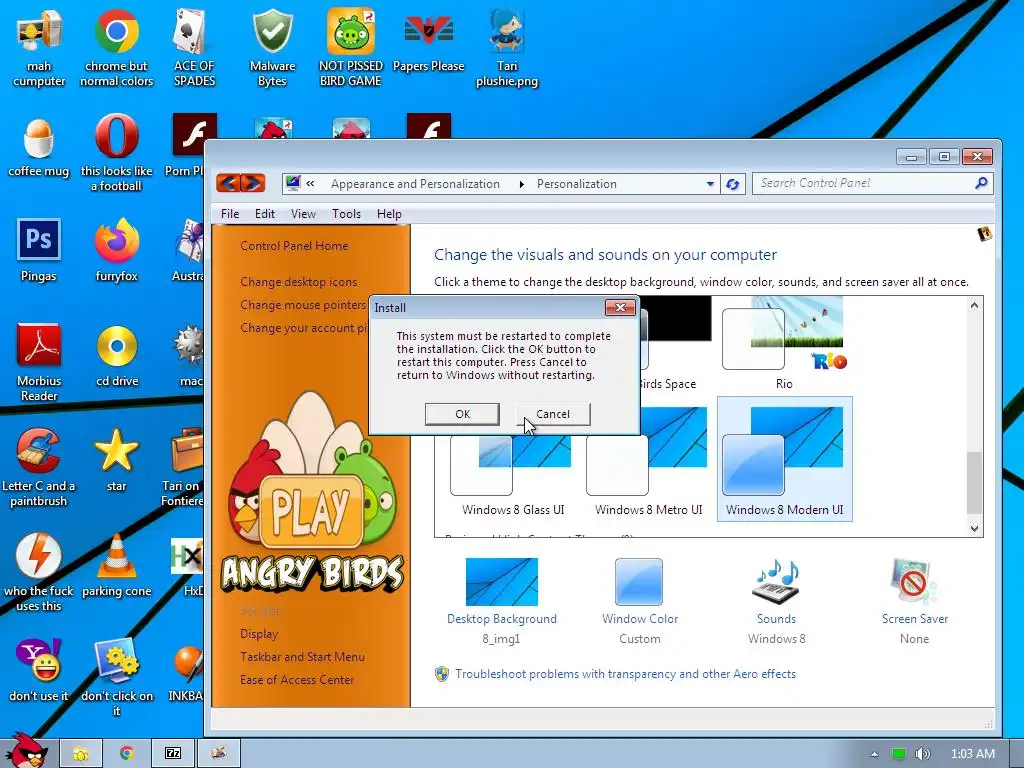Open the Malware Bytes desktop icon
Viewport: 1024px width, 768px height.
272,49
